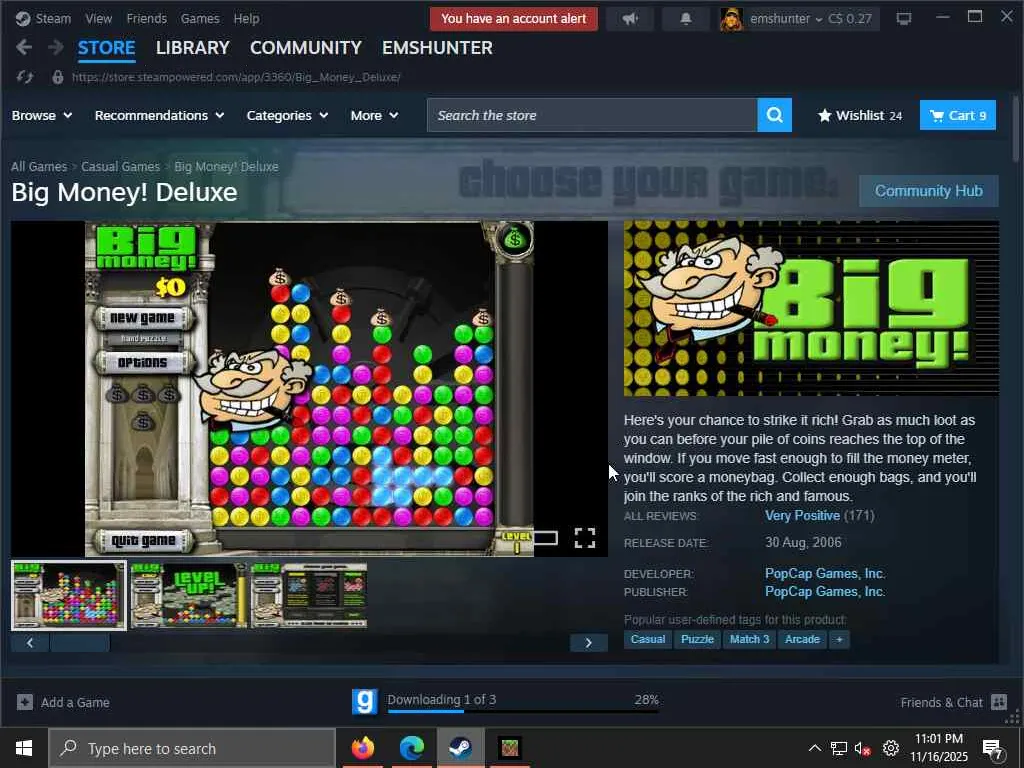Click the store URL address text

click(236, 77)
